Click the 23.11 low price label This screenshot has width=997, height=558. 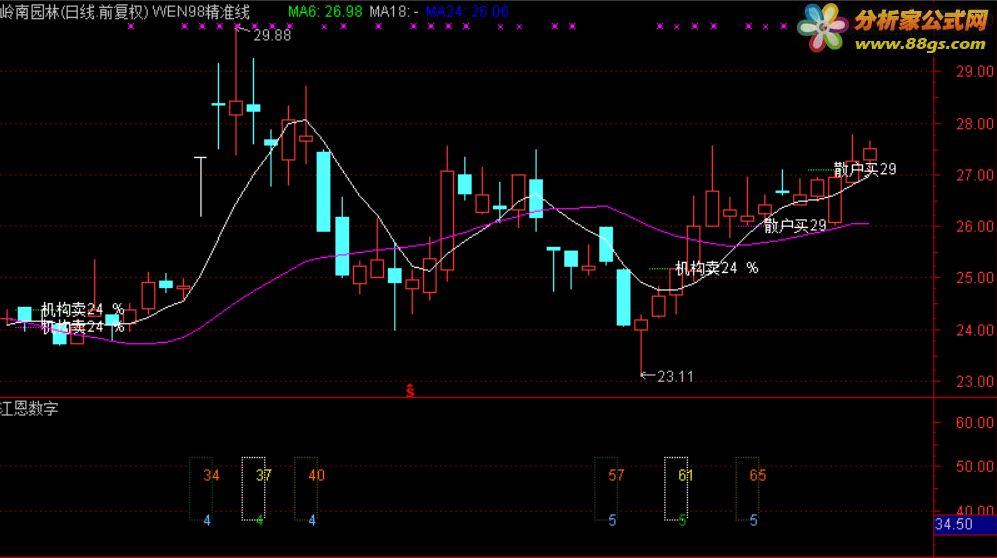click(675, 377)
